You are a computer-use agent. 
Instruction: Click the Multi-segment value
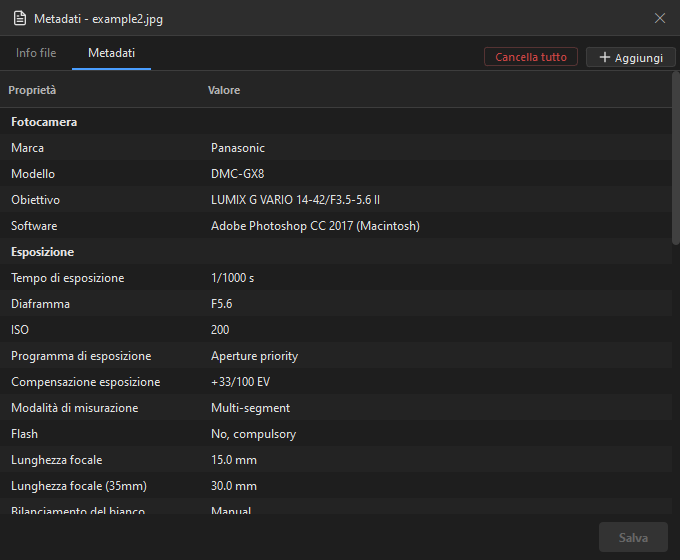(x=251, y=408)
